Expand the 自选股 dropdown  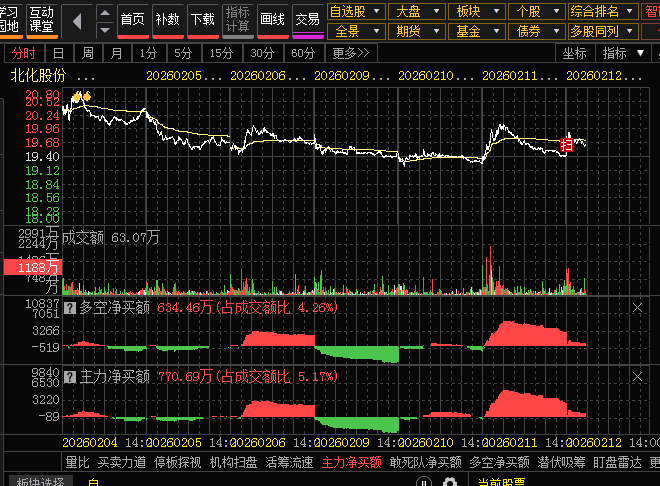coord(356,11)
